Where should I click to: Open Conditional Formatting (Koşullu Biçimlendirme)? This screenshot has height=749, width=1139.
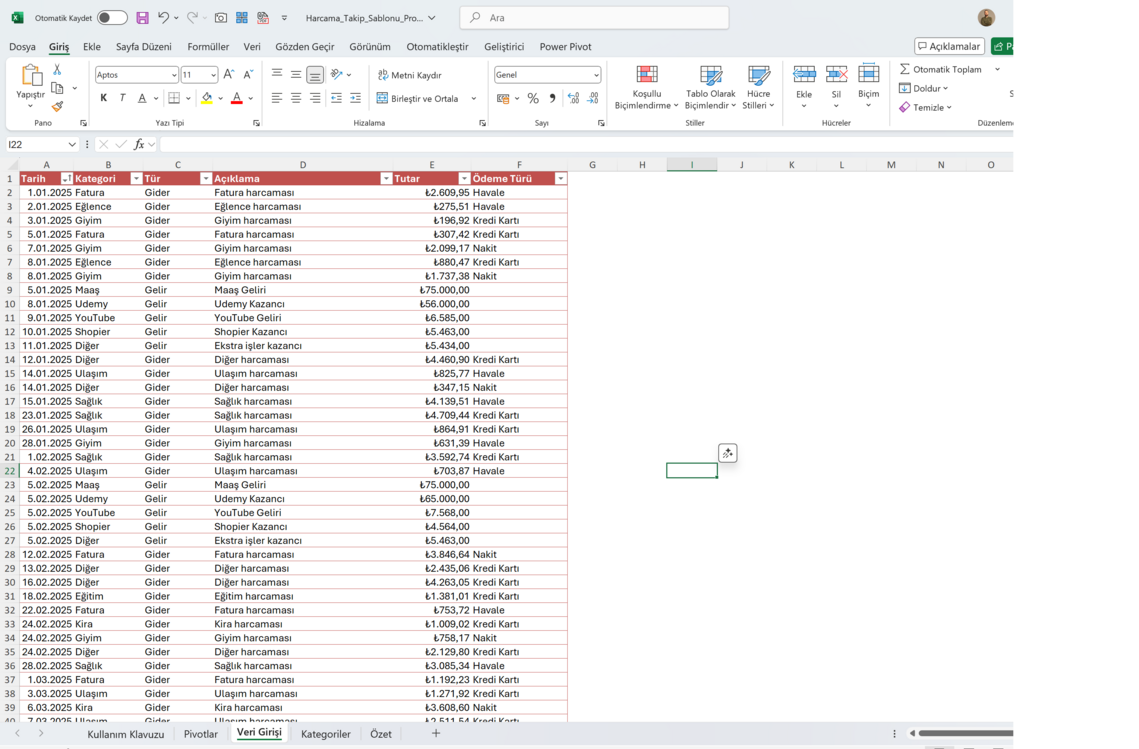tap(646, 87)
